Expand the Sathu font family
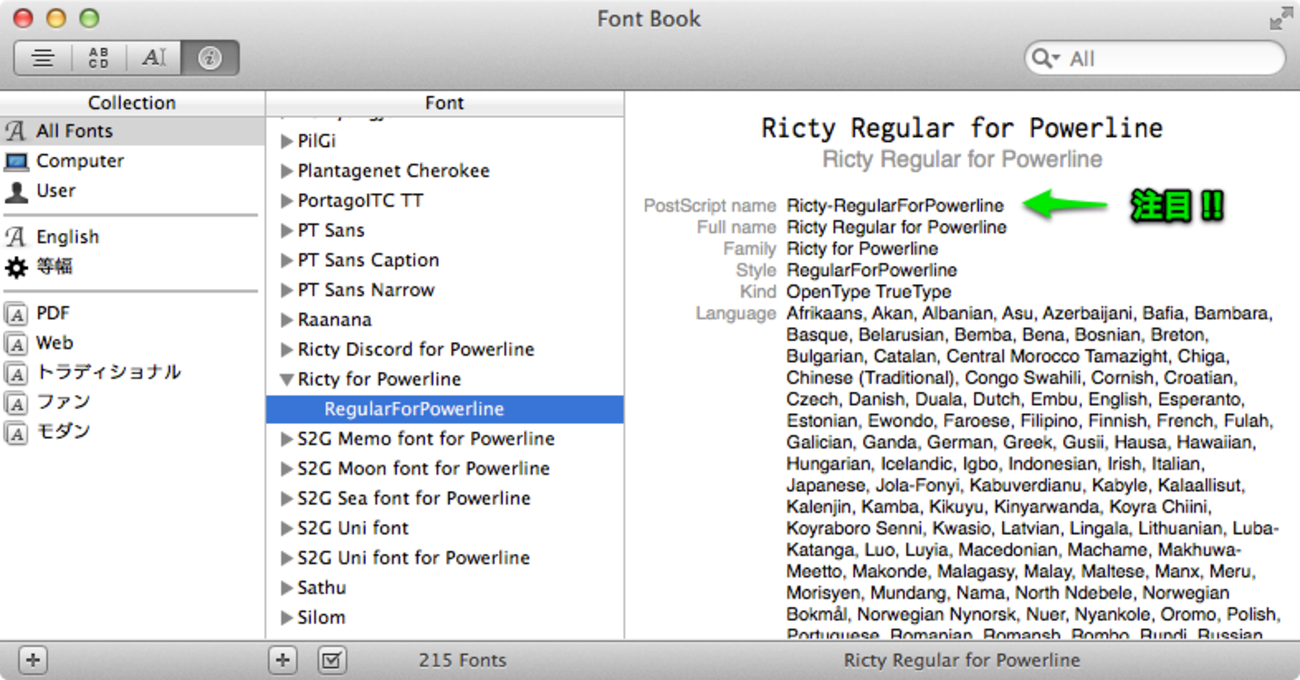The width and height of the screenshot is (1300, 680). tap(287, 588)
